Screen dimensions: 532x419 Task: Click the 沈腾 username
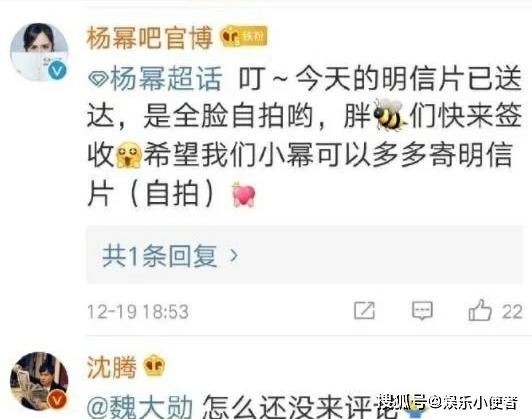click(x=112, y=367)
